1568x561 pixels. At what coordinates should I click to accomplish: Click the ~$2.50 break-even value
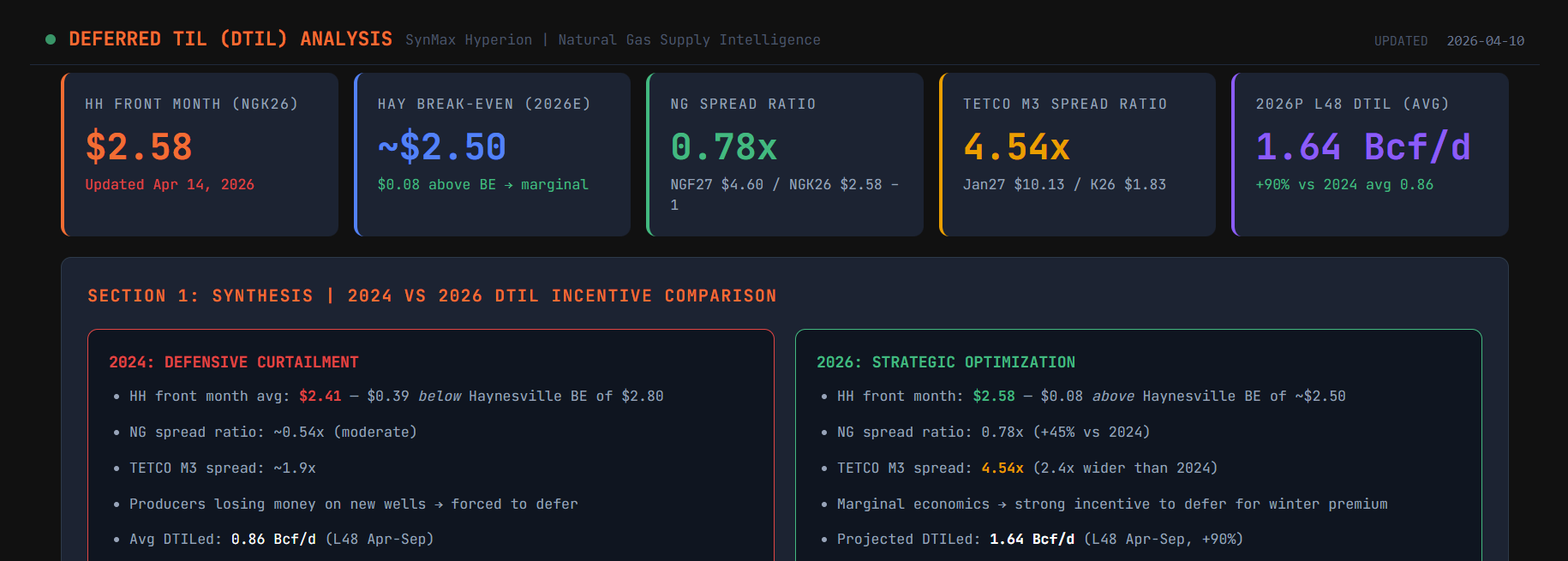[x=442, y=147]
